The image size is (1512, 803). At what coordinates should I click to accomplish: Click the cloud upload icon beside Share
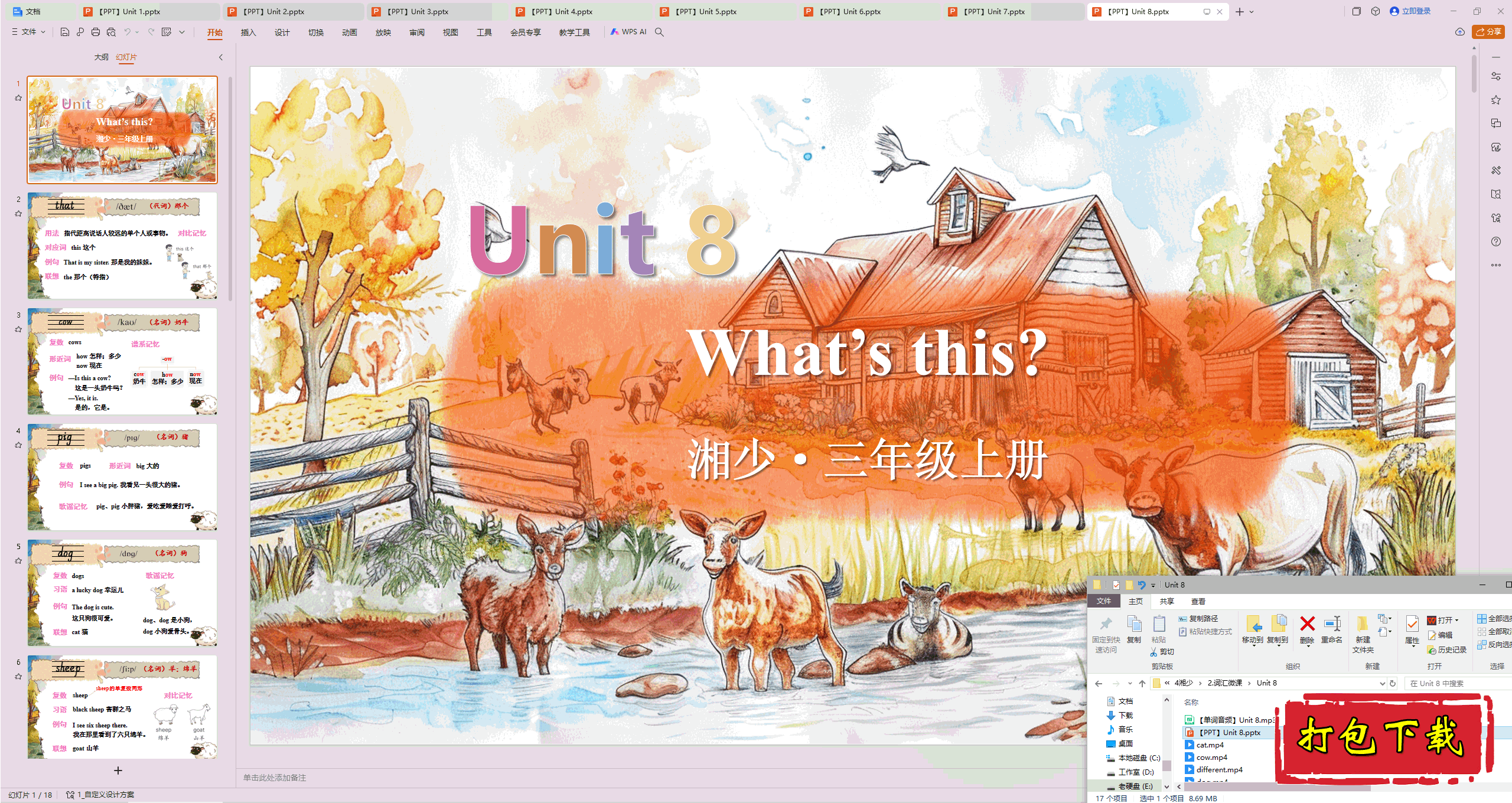pos(1459,32)
